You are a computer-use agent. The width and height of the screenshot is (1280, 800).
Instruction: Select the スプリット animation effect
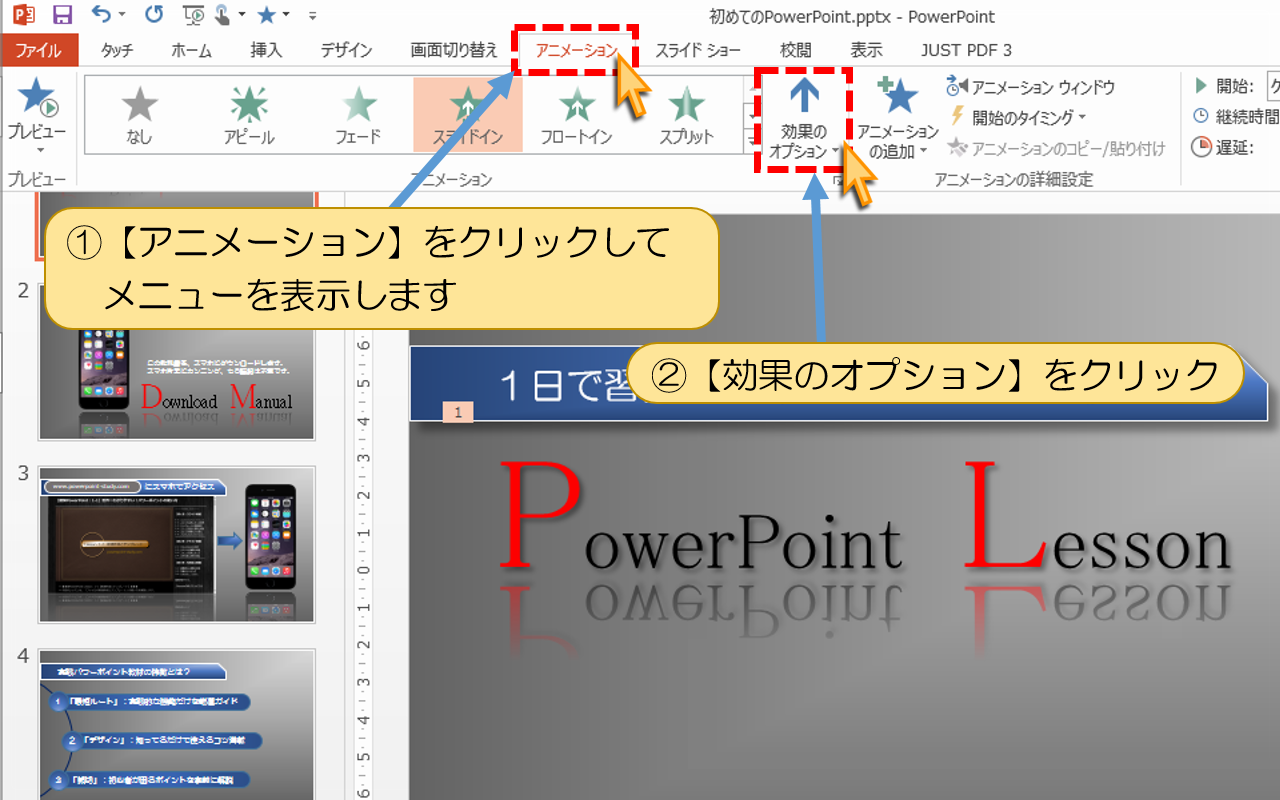pos(686,115)
